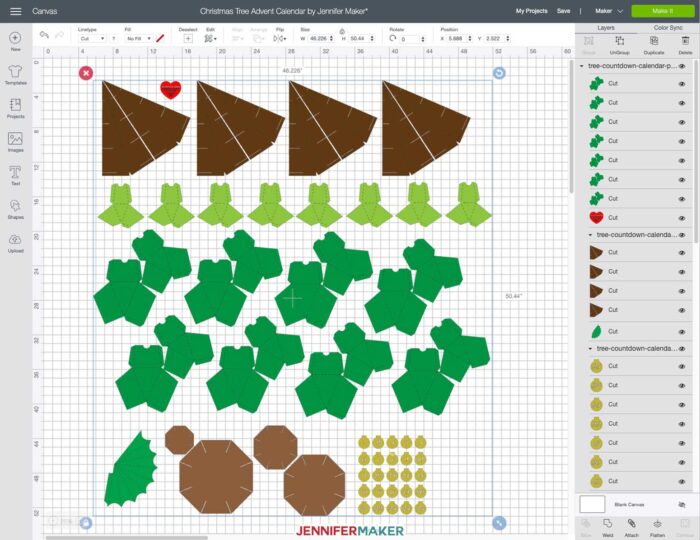Screen dimensions: 700x540
Task: Click the Width size input field
Action: click(x=318, y=39)
